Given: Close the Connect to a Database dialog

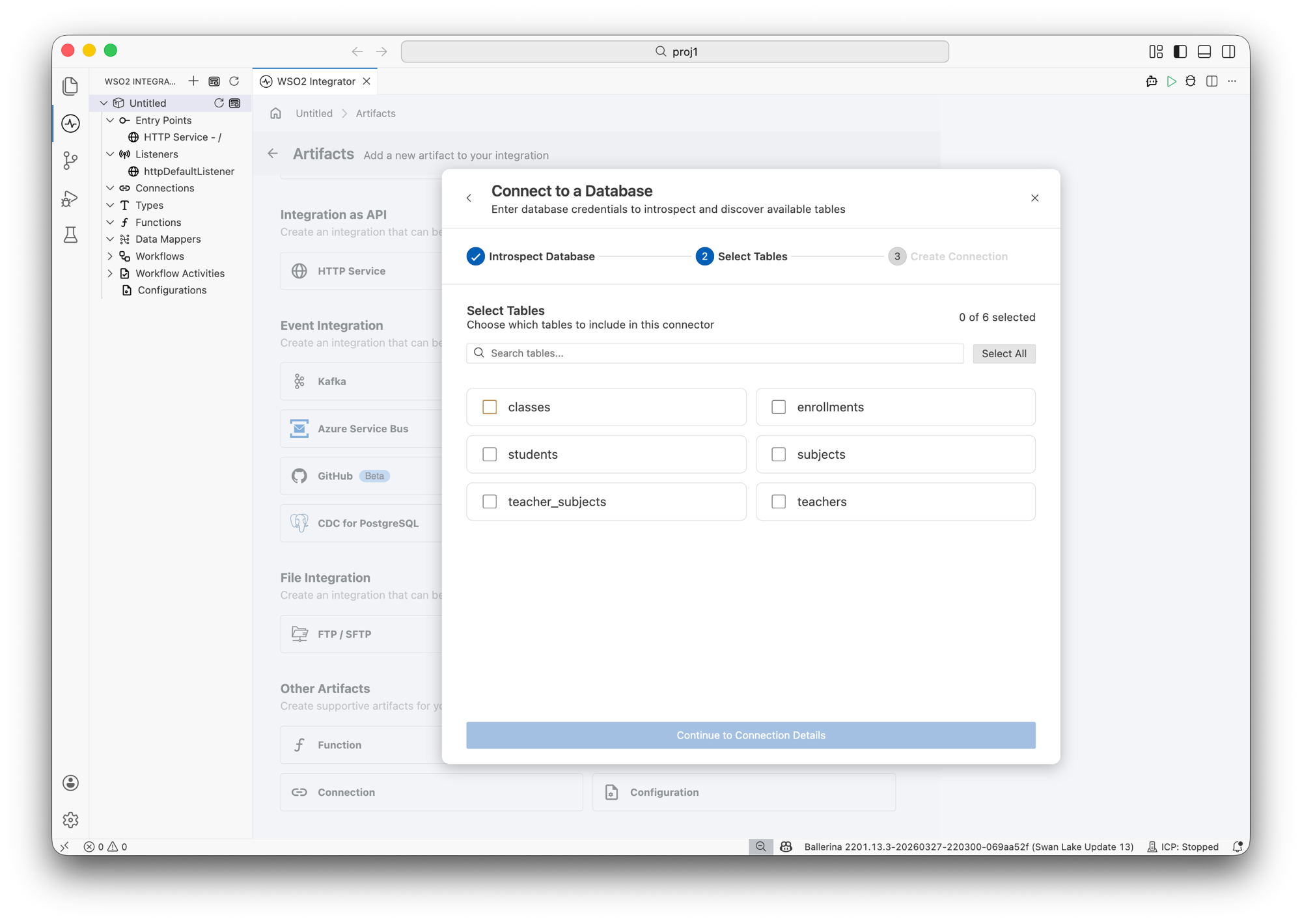Looking at the screenshot, I should coord(1034,198).
